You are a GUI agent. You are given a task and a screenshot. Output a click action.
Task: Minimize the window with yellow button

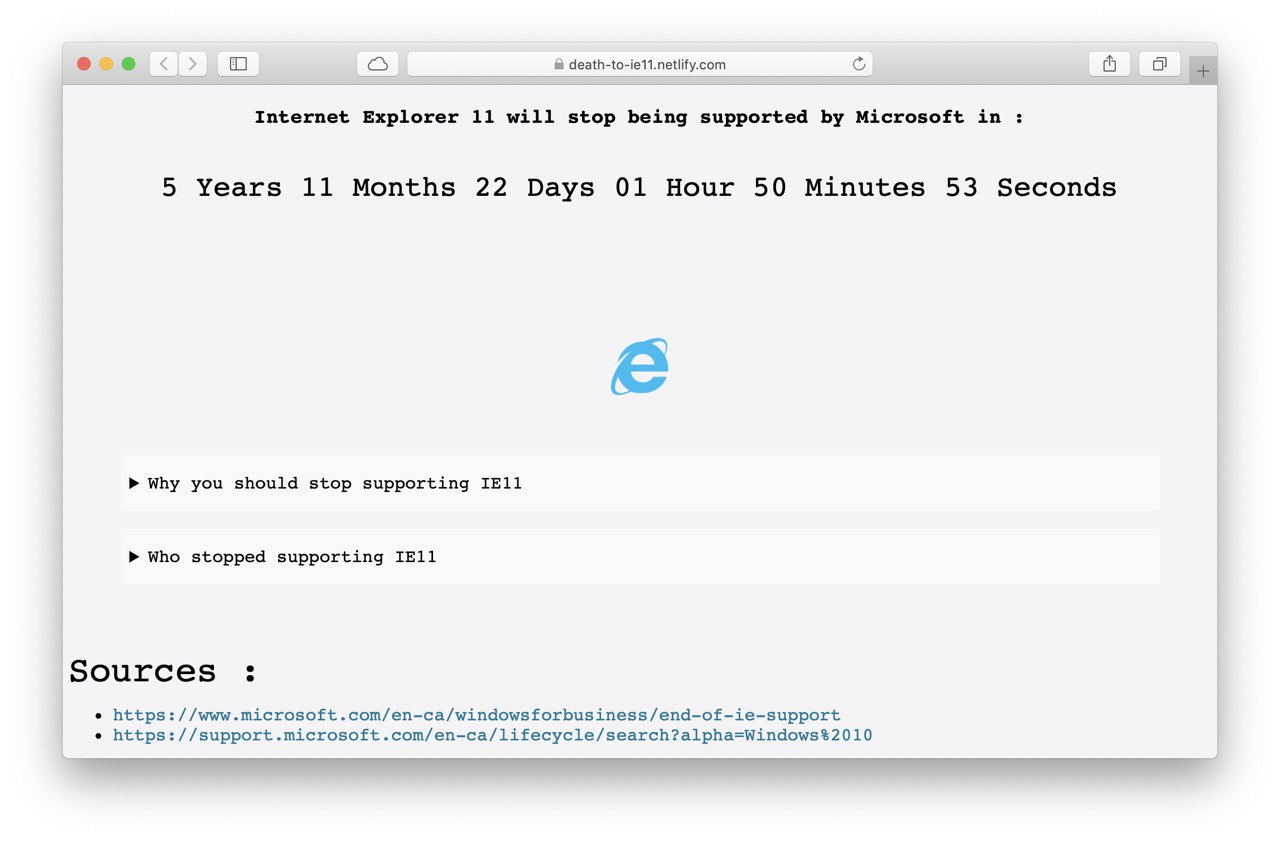(x=106, y=64)
